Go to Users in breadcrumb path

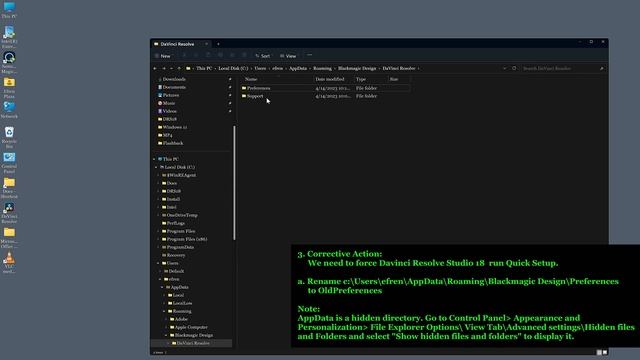point(260,69)
